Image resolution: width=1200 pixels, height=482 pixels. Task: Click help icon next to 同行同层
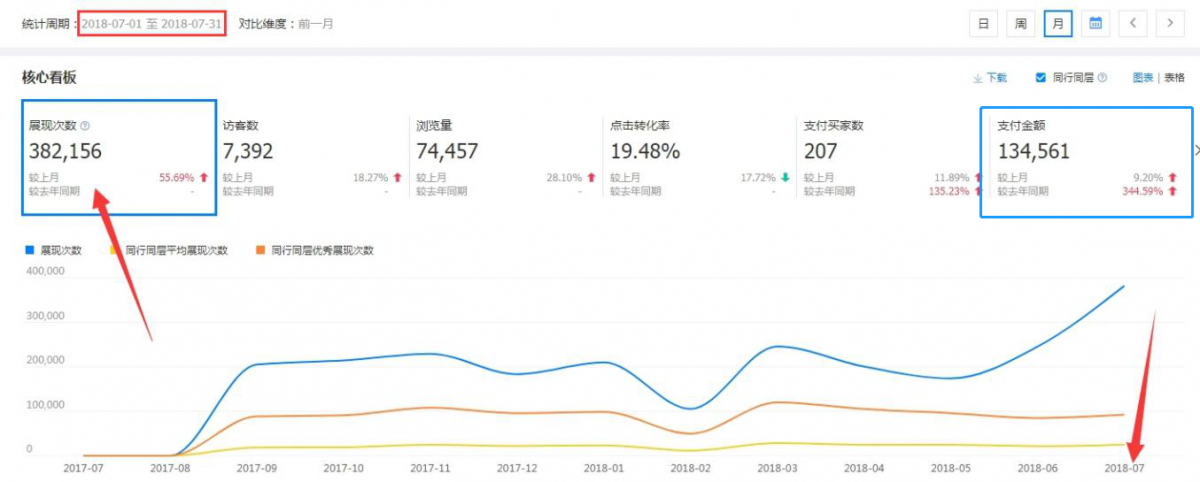[x=1102, y=78]
